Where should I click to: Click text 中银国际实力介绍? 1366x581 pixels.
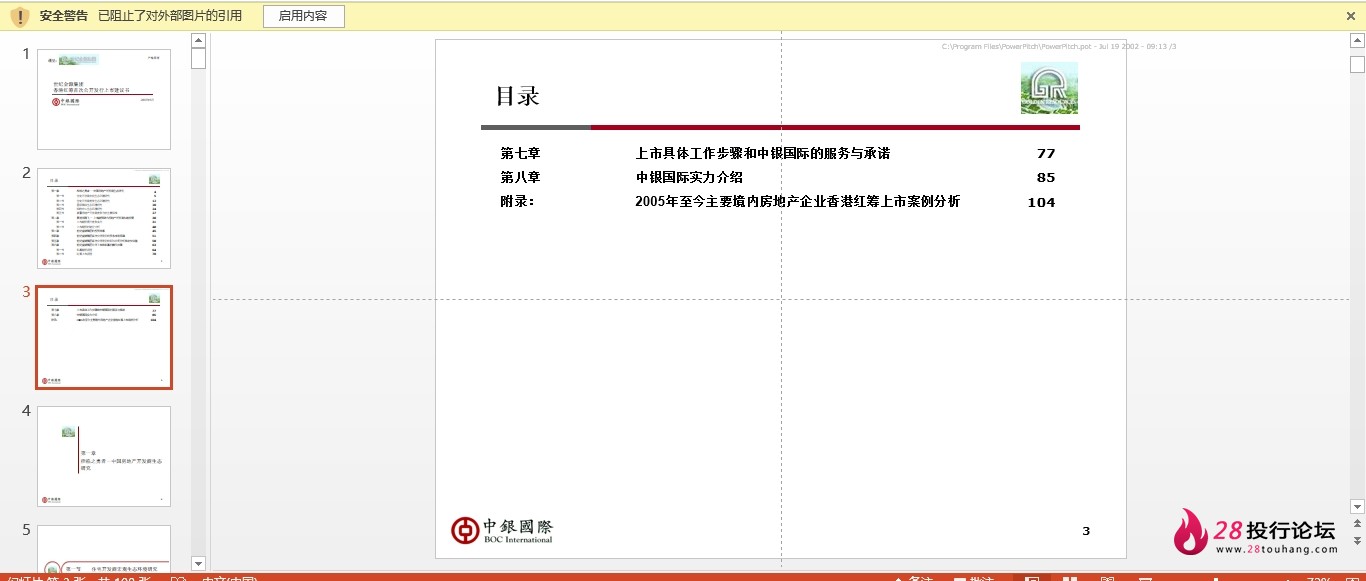click(689, 177)
